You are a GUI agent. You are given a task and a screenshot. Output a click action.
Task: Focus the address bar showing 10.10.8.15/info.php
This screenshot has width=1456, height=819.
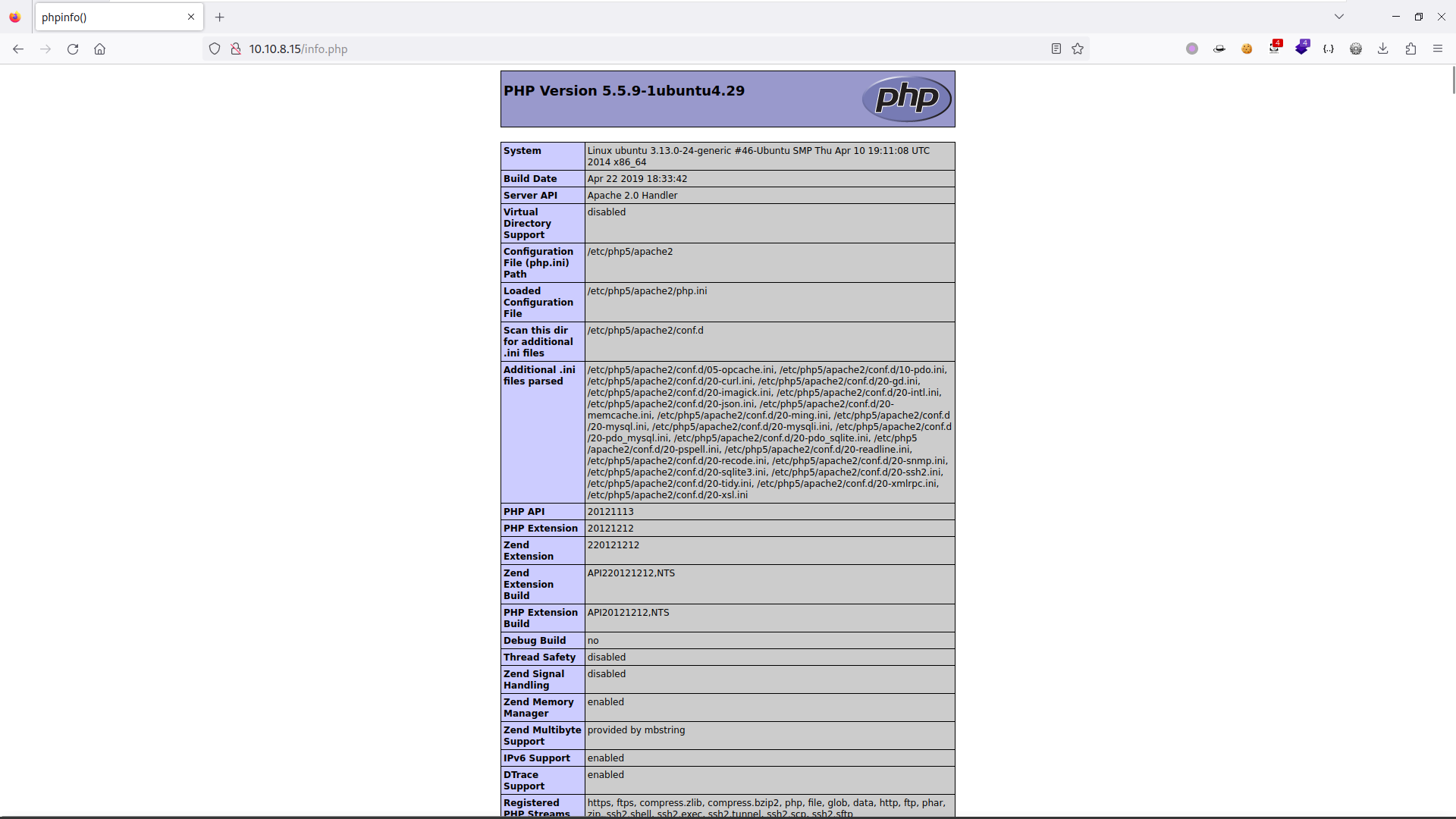[645, 49]
